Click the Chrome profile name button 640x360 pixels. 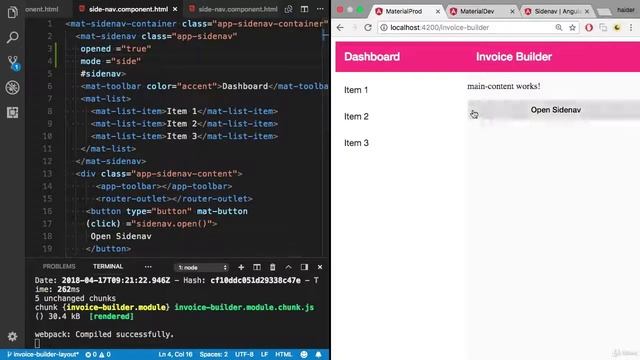point(625,10)
